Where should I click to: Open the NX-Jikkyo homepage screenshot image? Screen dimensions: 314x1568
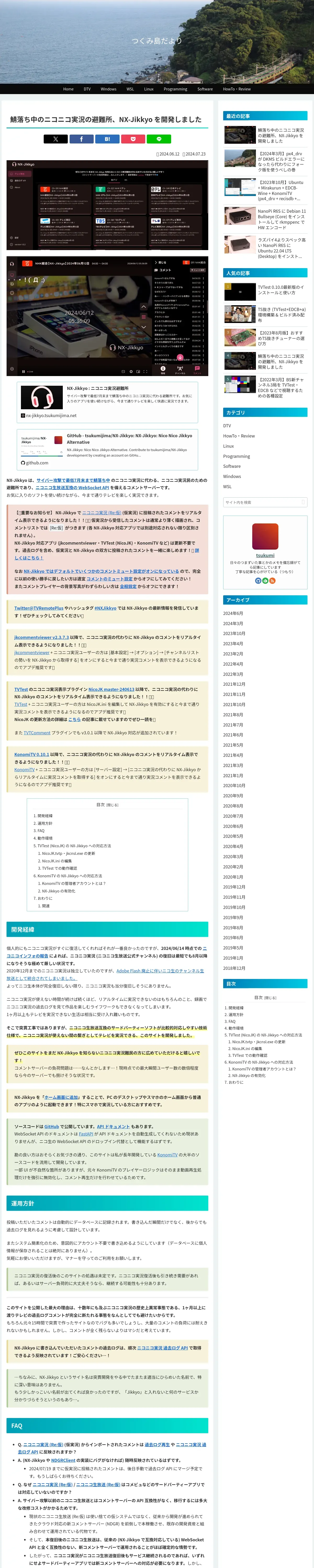pos(107,205)
